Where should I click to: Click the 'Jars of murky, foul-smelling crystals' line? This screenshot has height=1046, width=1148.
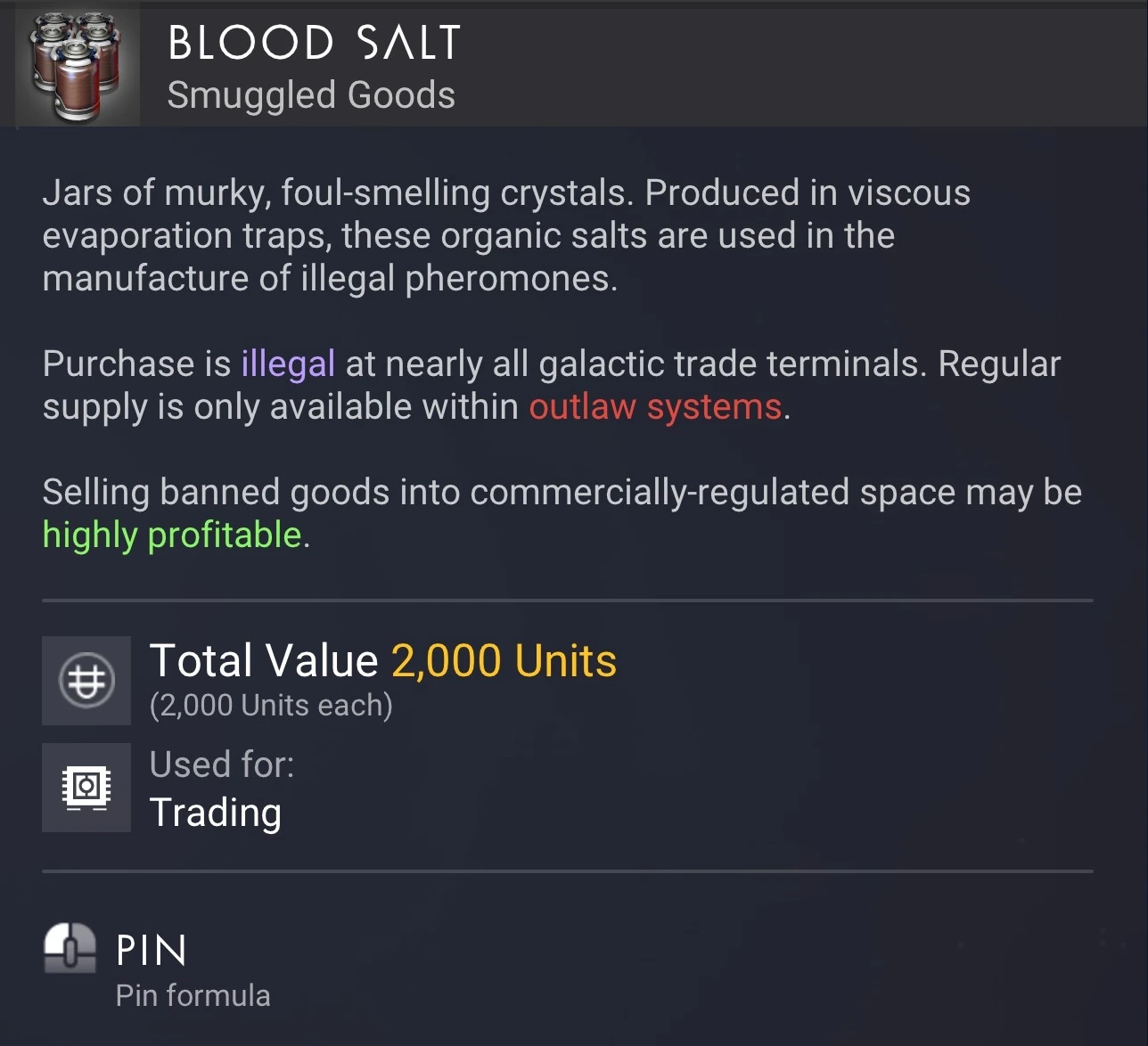(339, 192)
